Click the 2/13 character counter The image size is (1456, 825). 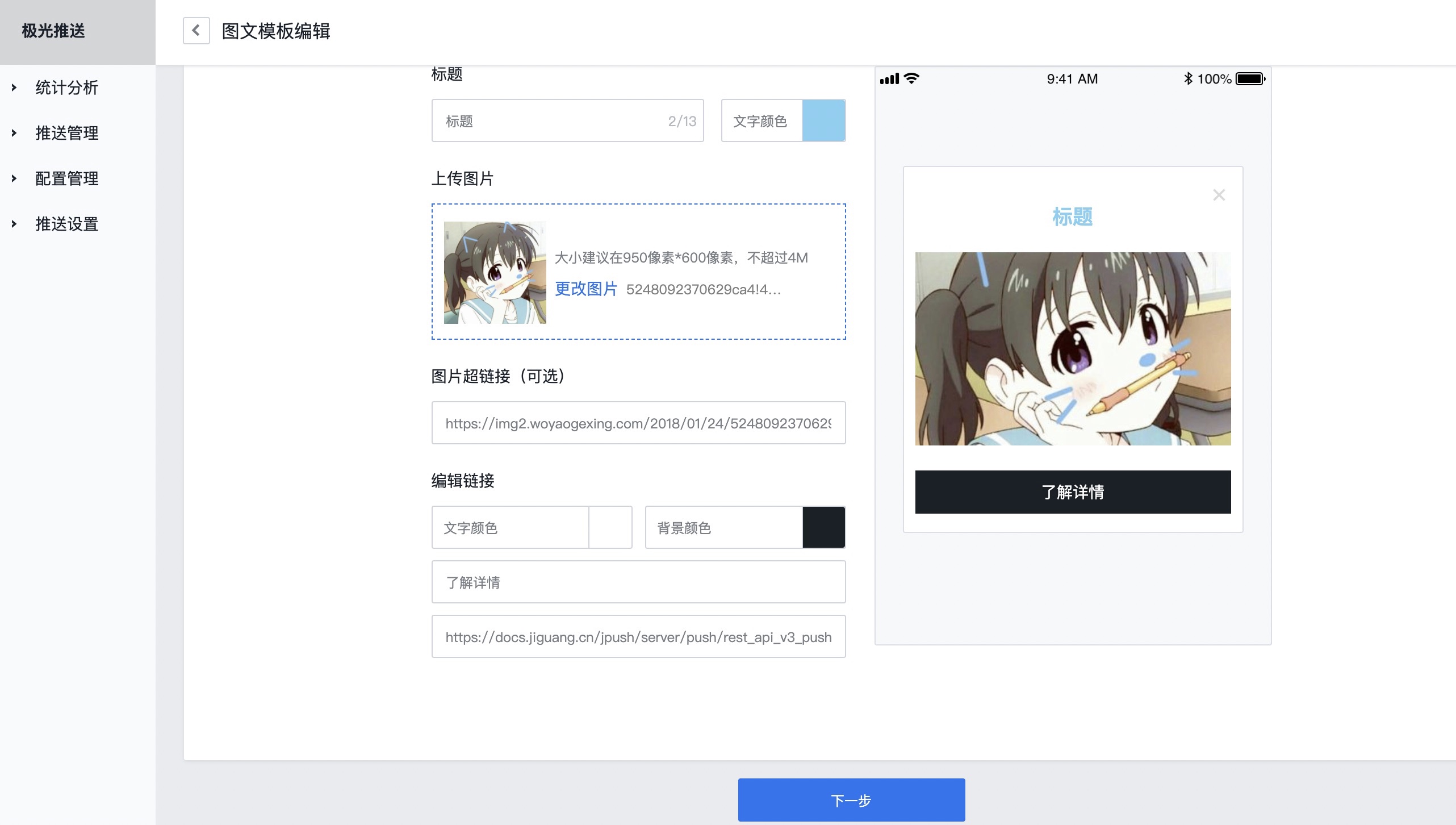point(682,121)
